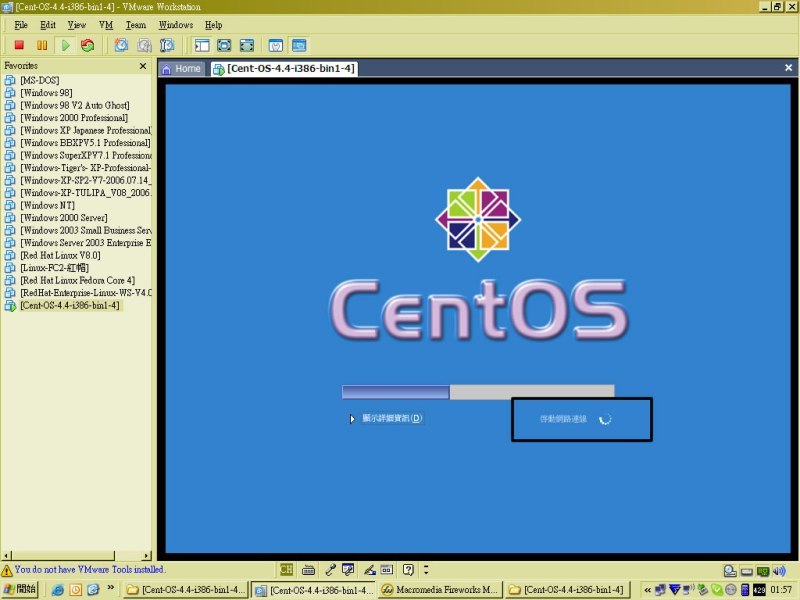Open the Windows menu
The image size is (800, 600).
click(x=176, y=25)
